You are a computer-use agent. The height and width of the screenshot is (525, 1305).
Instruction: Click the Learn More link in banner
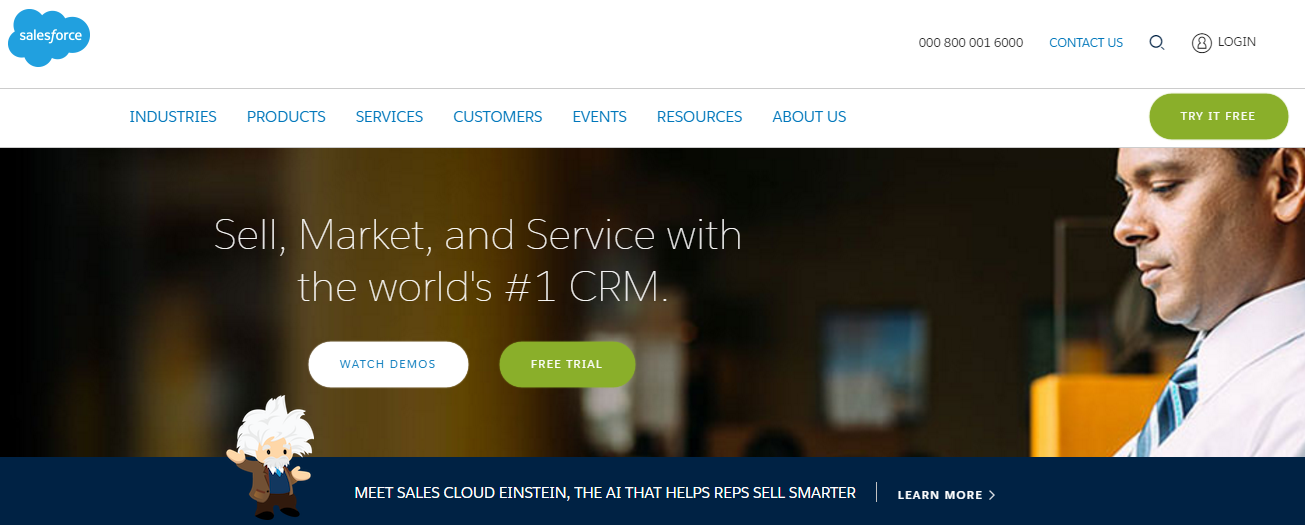pyautogui.click(x=946, y=495)
